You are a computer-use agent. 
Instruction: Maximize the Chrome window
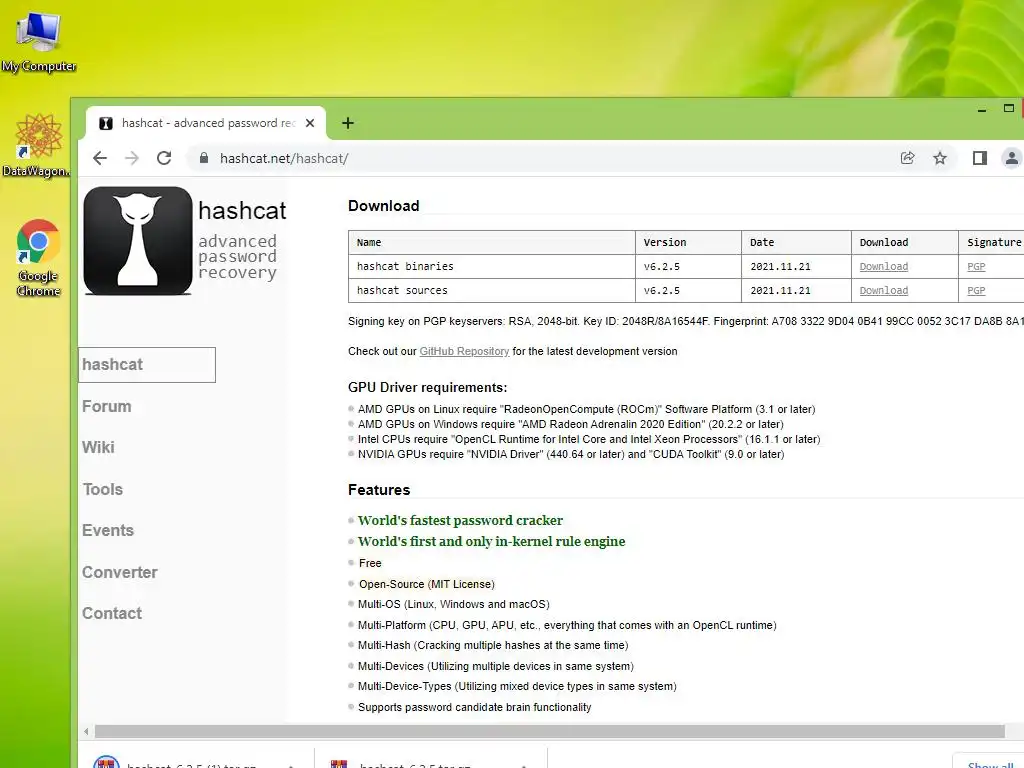[x=1009, y=108]
